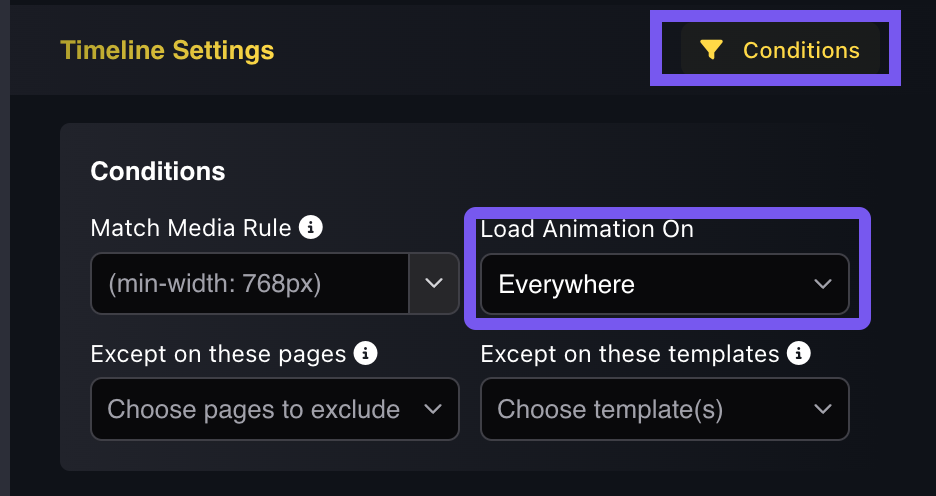Open the Conditions button in the header

[780, 49]
